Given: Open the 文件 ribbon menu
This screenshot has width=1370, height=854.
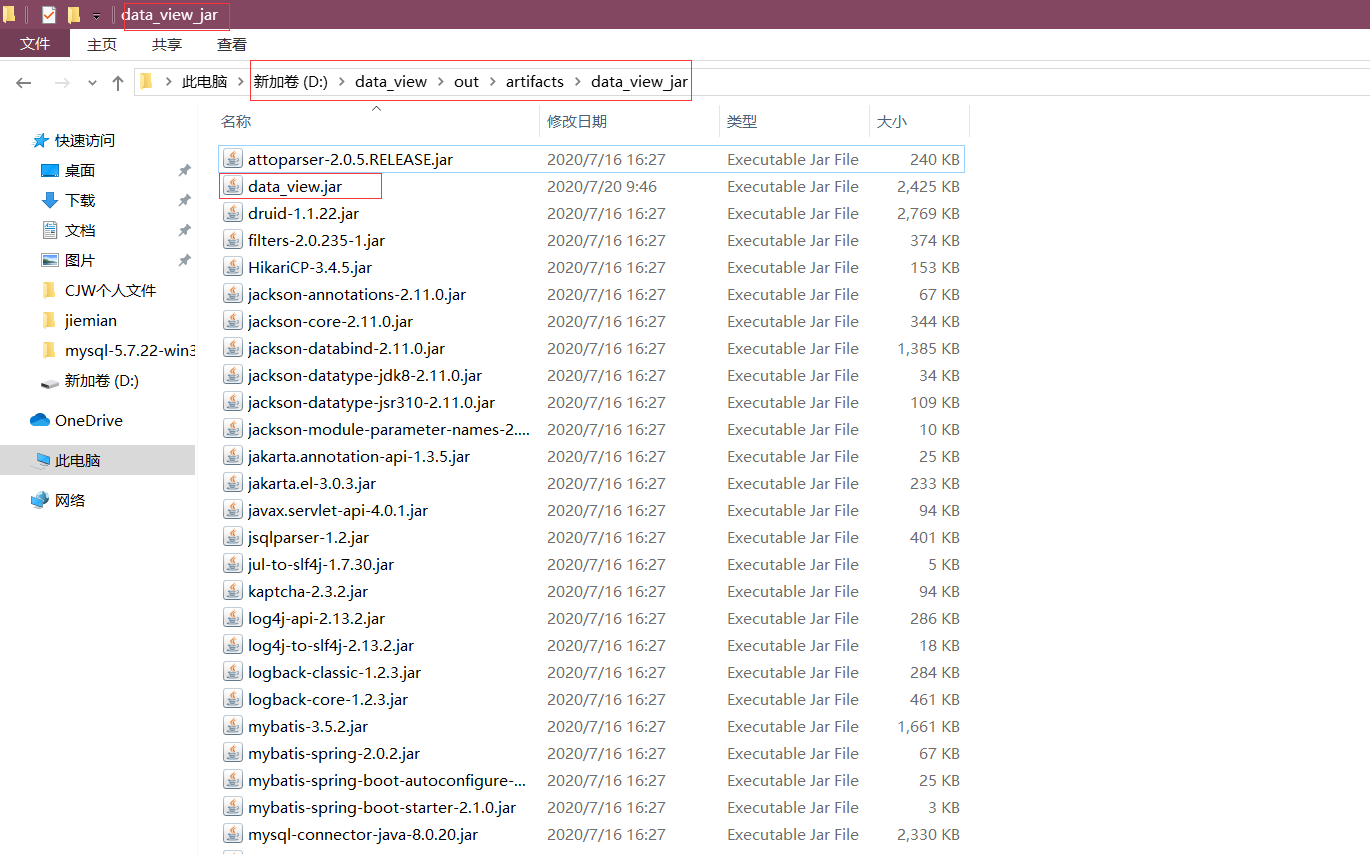Looking at the screenshot, I should click(35, 44).
